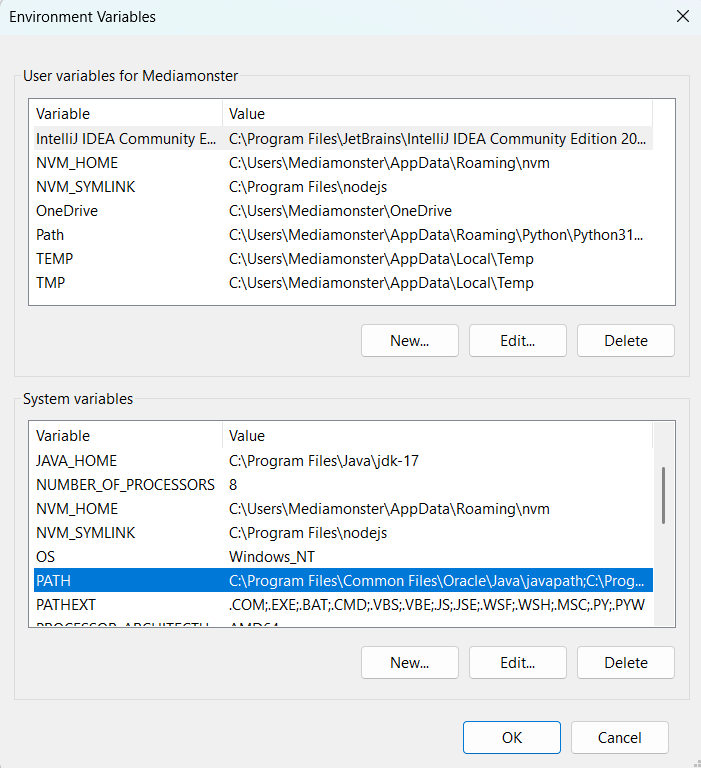Select the TEMP user variable
This screenshot has width=701, height=768.
point(343,259)
